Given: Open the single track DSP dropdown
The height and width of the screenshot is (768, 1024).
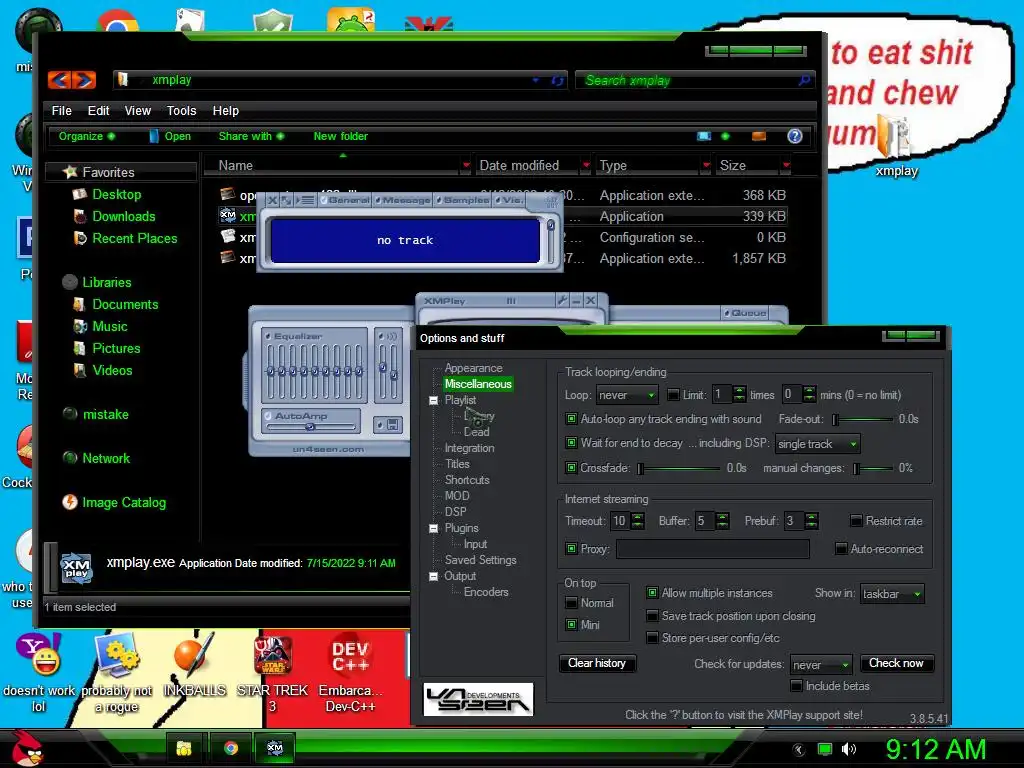Looking at the screenshot, I should tap(818, 444).
